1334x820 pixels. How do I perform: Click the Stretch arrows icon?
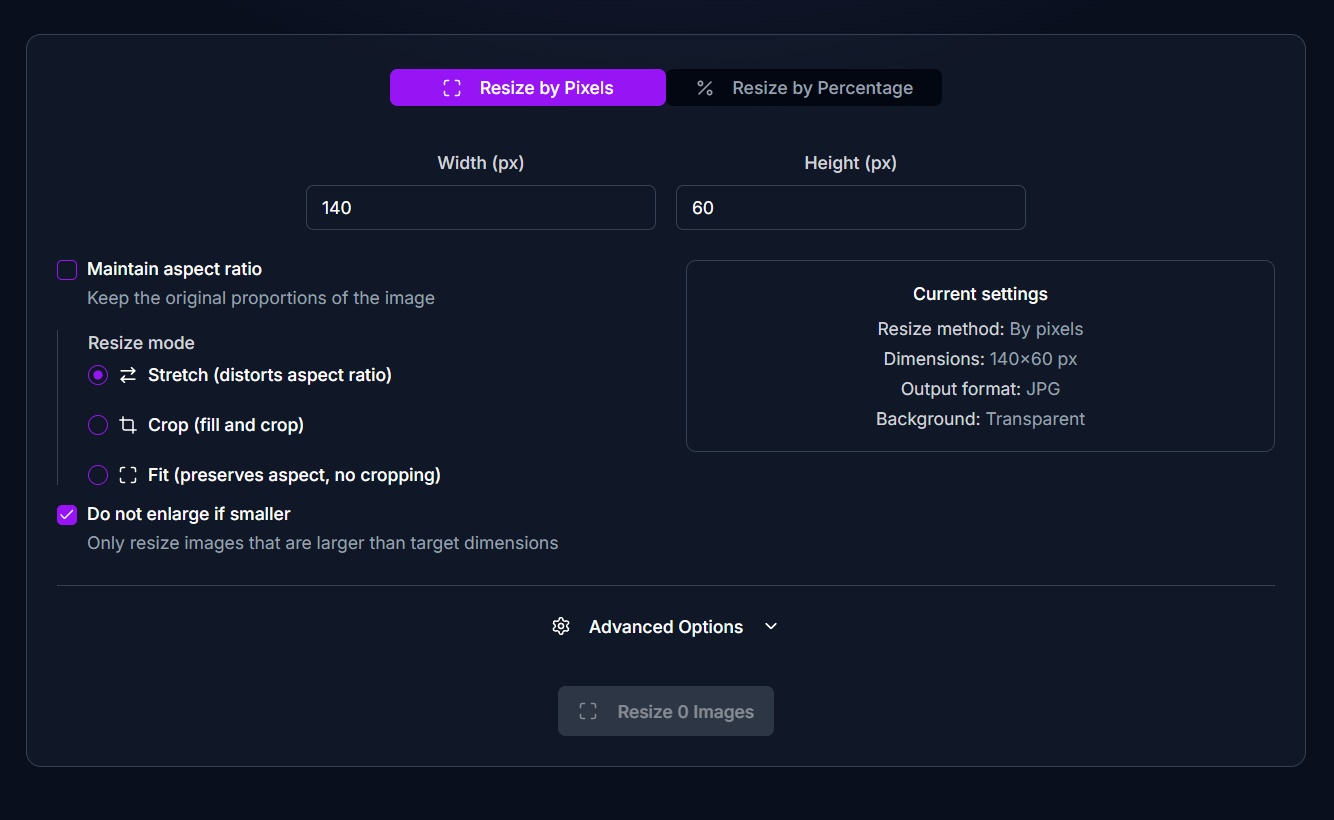(x=128, y=375)
